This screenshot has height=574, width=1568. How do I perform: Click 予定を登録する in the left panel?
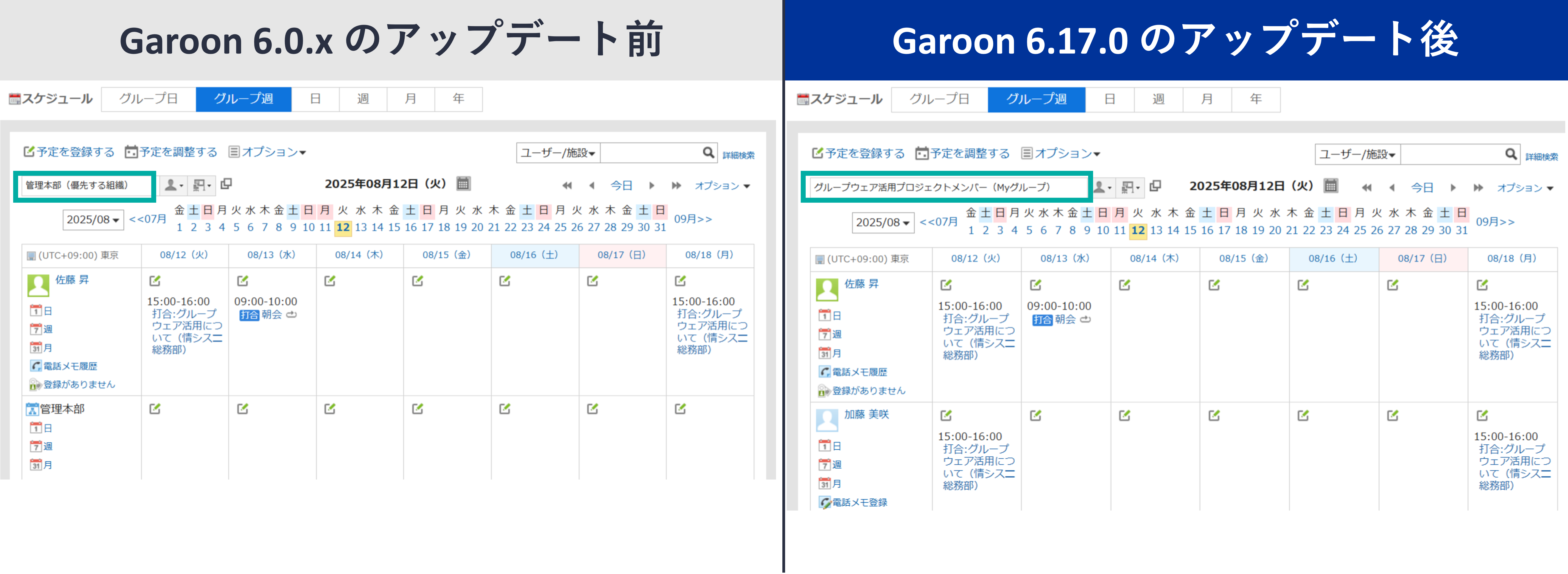69,152
